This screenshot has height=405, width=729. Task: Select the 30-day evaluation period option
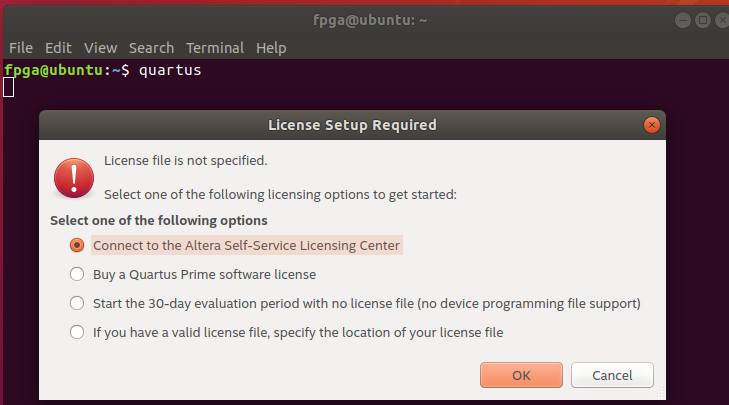[77, 303]
